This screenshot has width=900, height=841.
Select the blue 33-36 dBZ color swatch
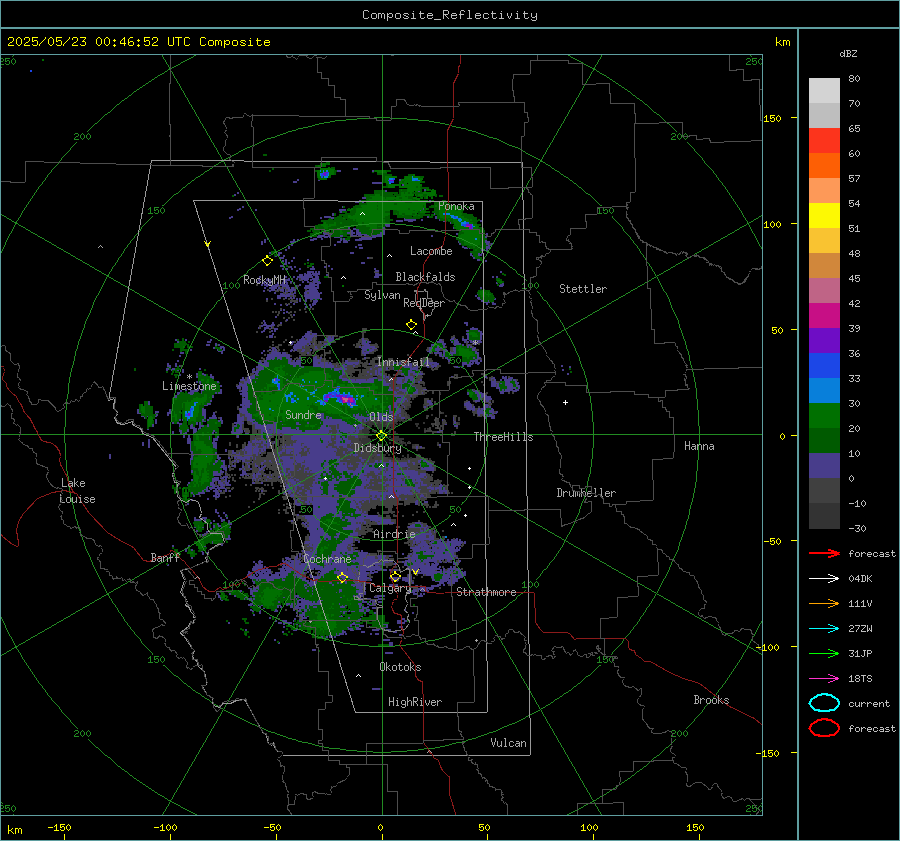(x=824, y=366)
